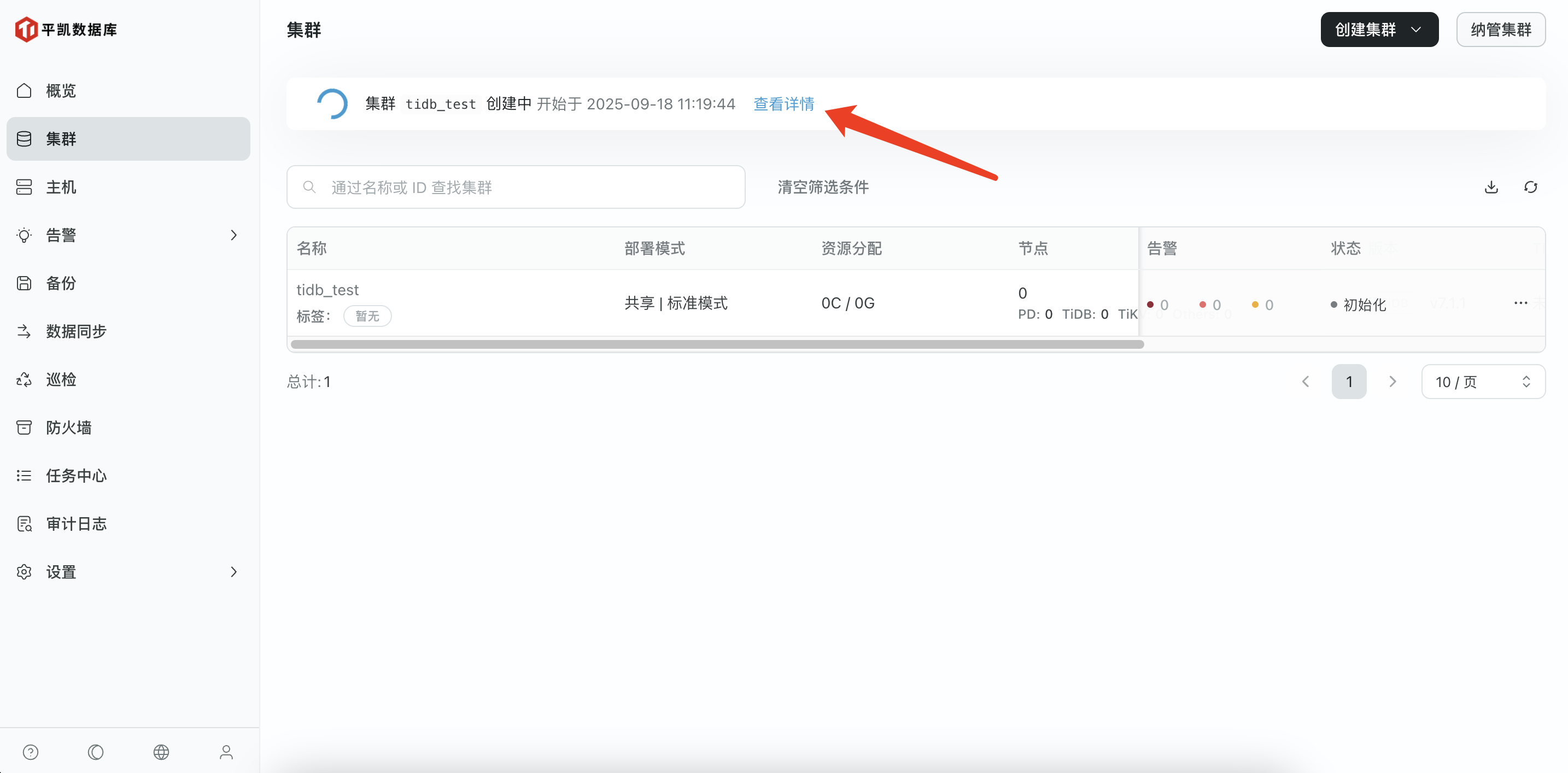Click the refresh icon near the top right
The height and width of the screenshot is (773, 1568).
pyautogui.click(x=1531, y=187)
